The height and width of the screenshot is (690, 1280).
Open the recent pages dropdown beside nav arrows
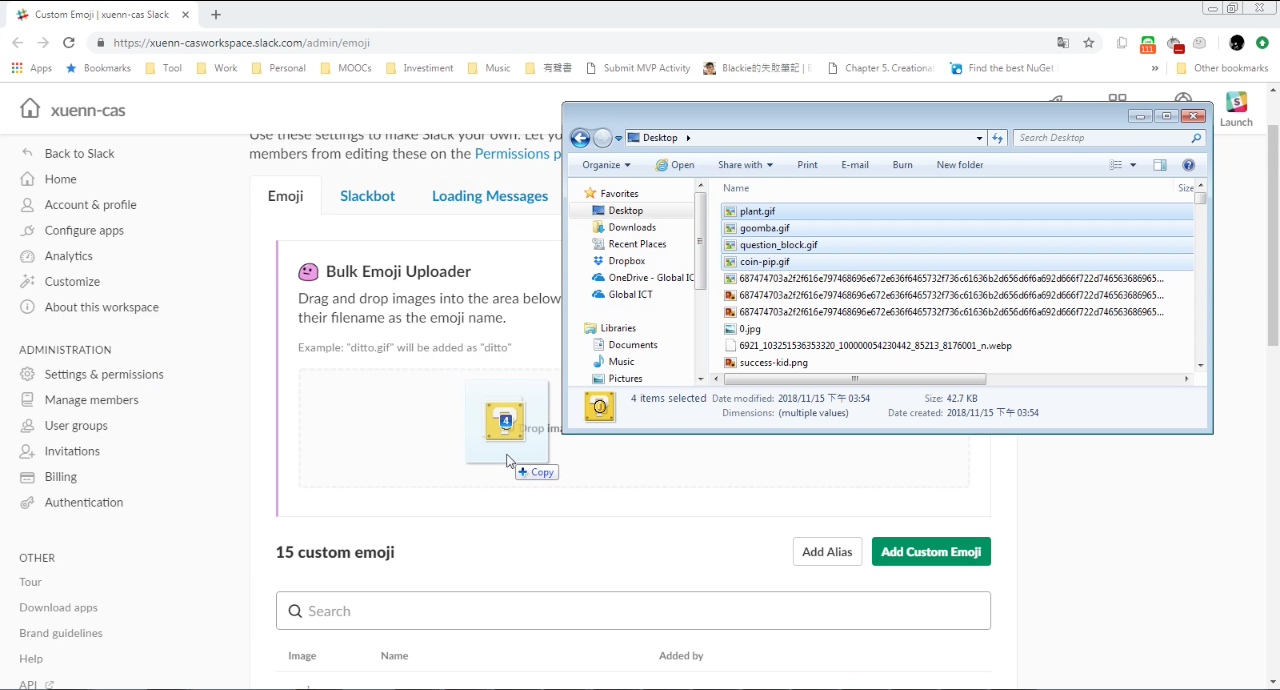point(619,138)
